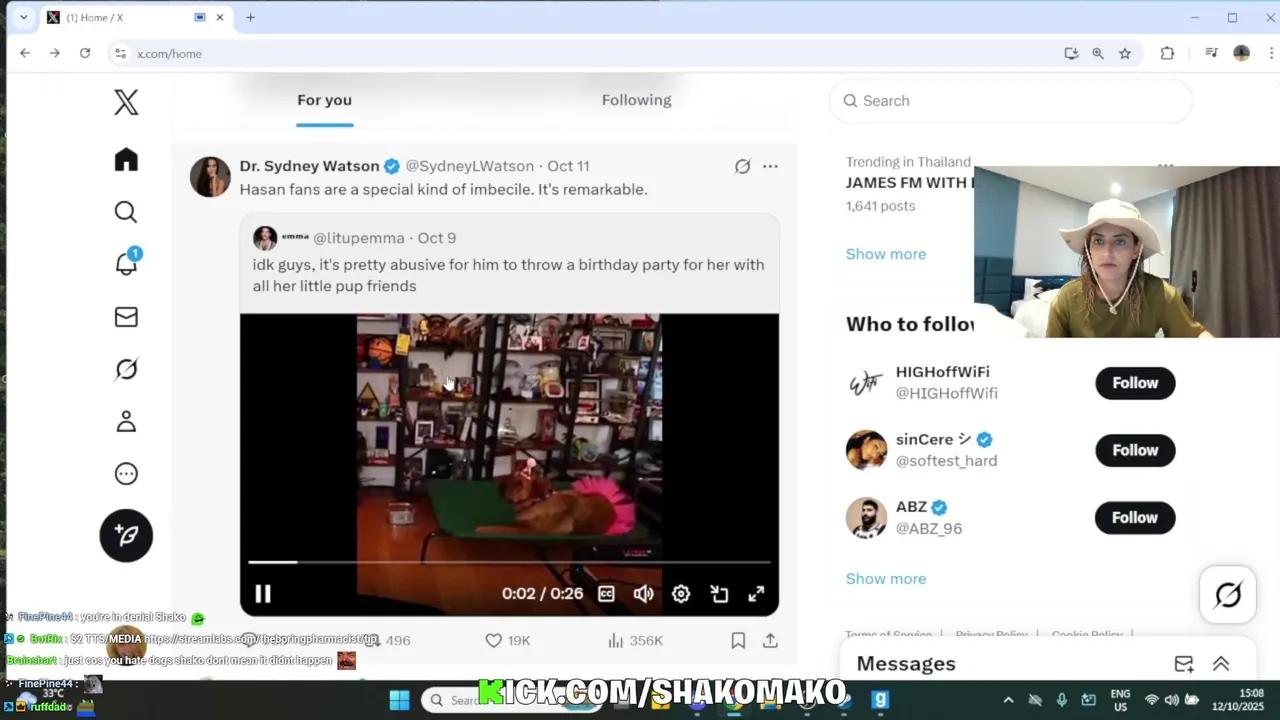Go to Home via house icon
The height and width of the screenshot is (720, 1280).
[126, 160]
